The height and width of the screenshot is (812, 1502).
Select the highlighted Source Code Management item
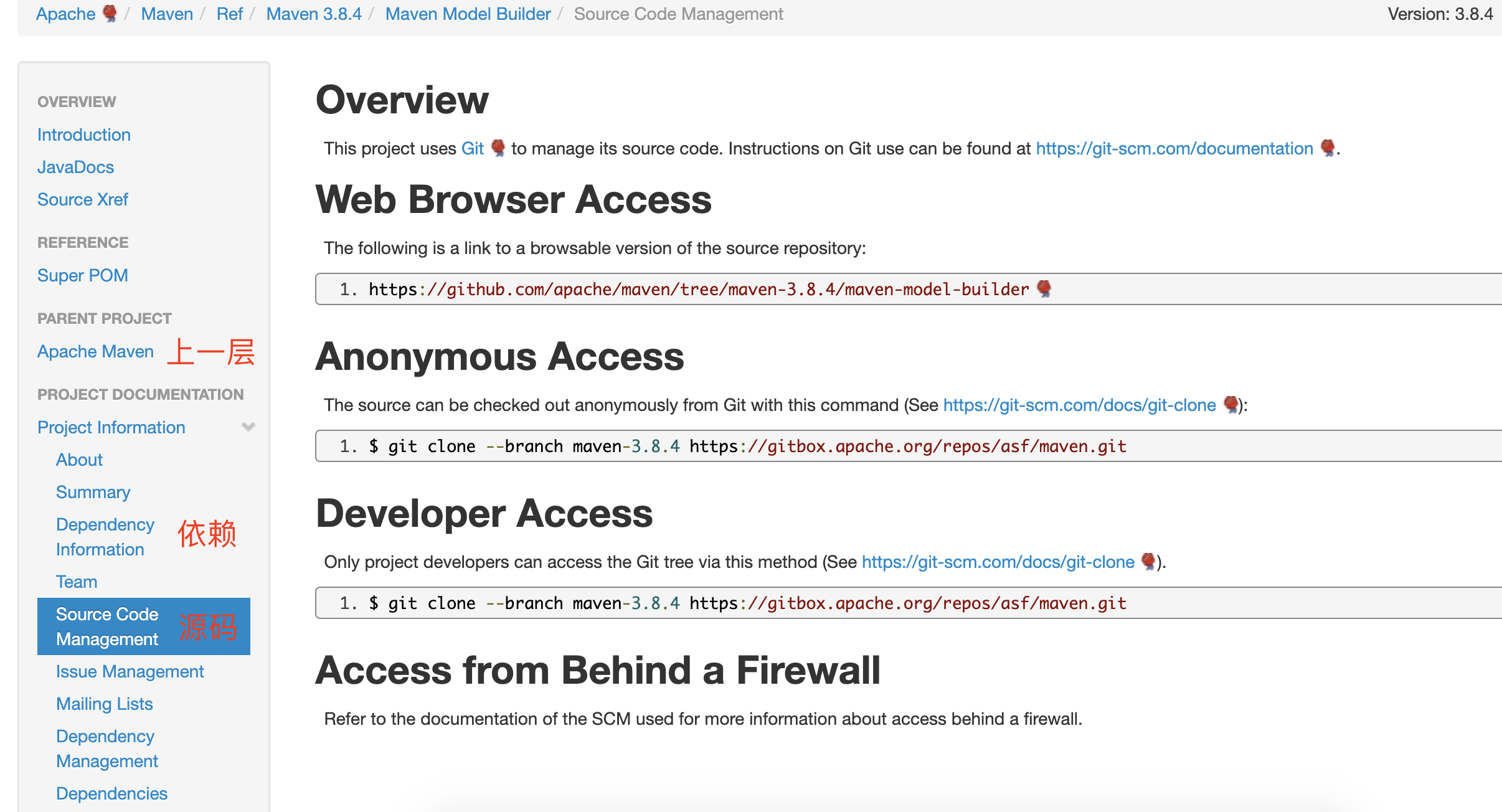click(144, 626)
